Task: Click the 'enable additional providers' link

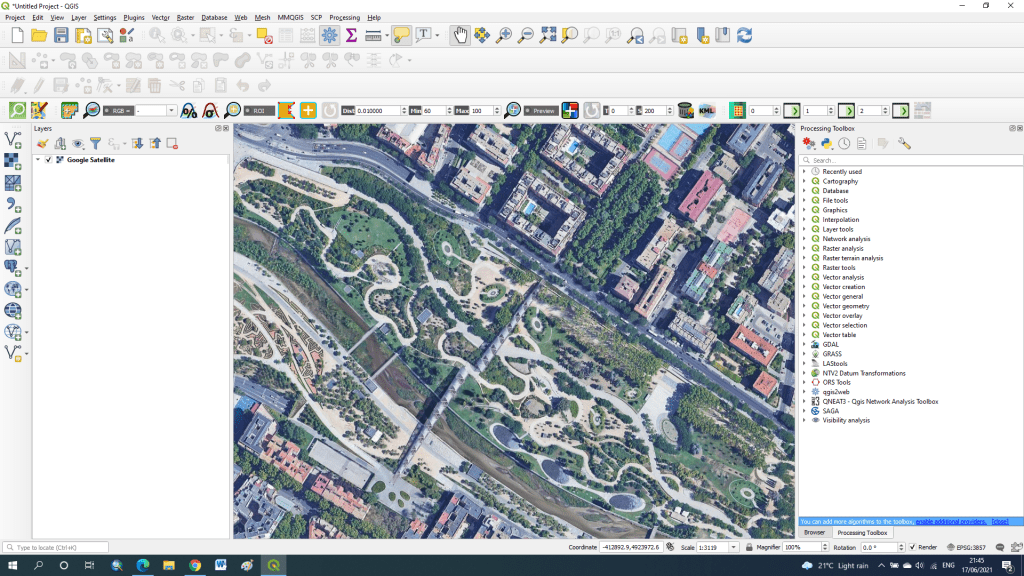Action: [x=950, y=522]
